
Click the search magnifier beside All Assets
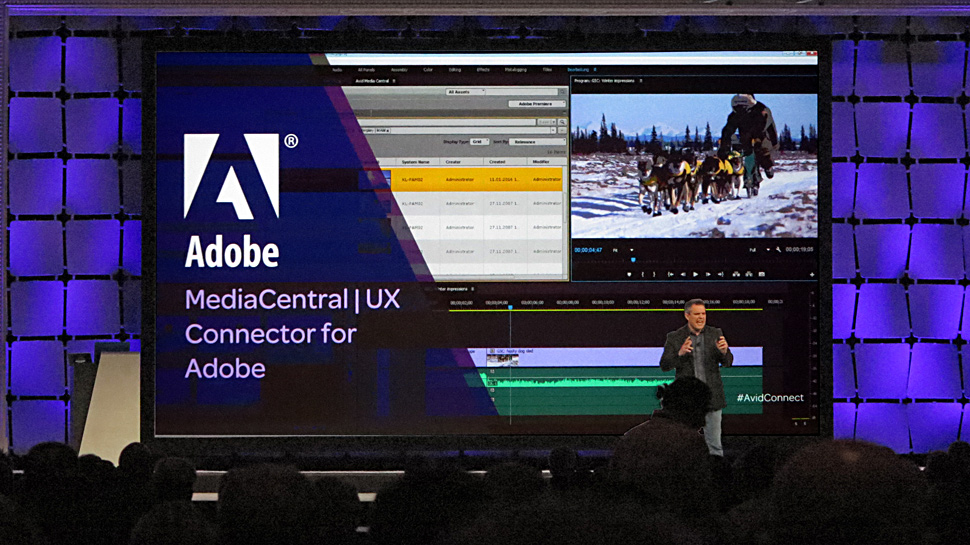(562, 92)
